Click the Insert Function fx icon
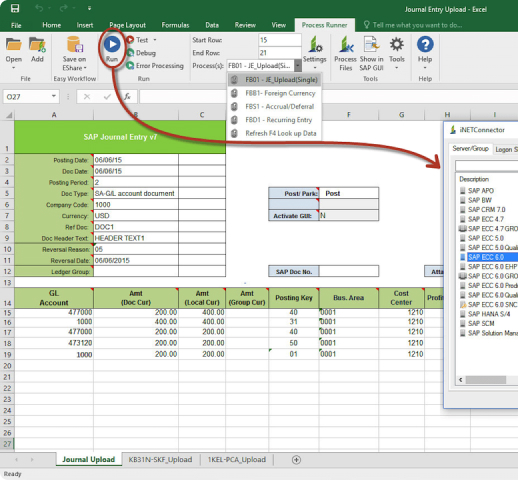Viewport: 518px width, 480px height. pyautogui.click(x=127, y=97)
